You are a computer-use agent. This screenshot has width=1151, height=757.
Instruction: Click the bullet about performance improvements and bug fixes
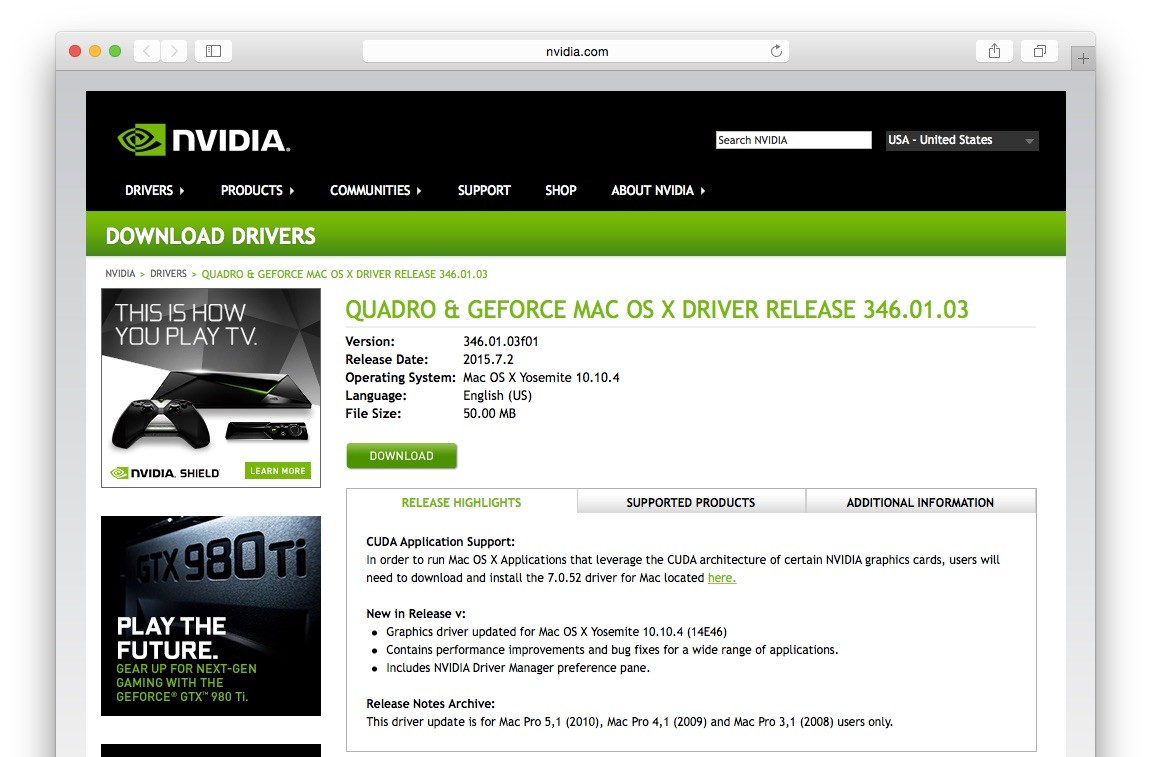tap(612, 650)
